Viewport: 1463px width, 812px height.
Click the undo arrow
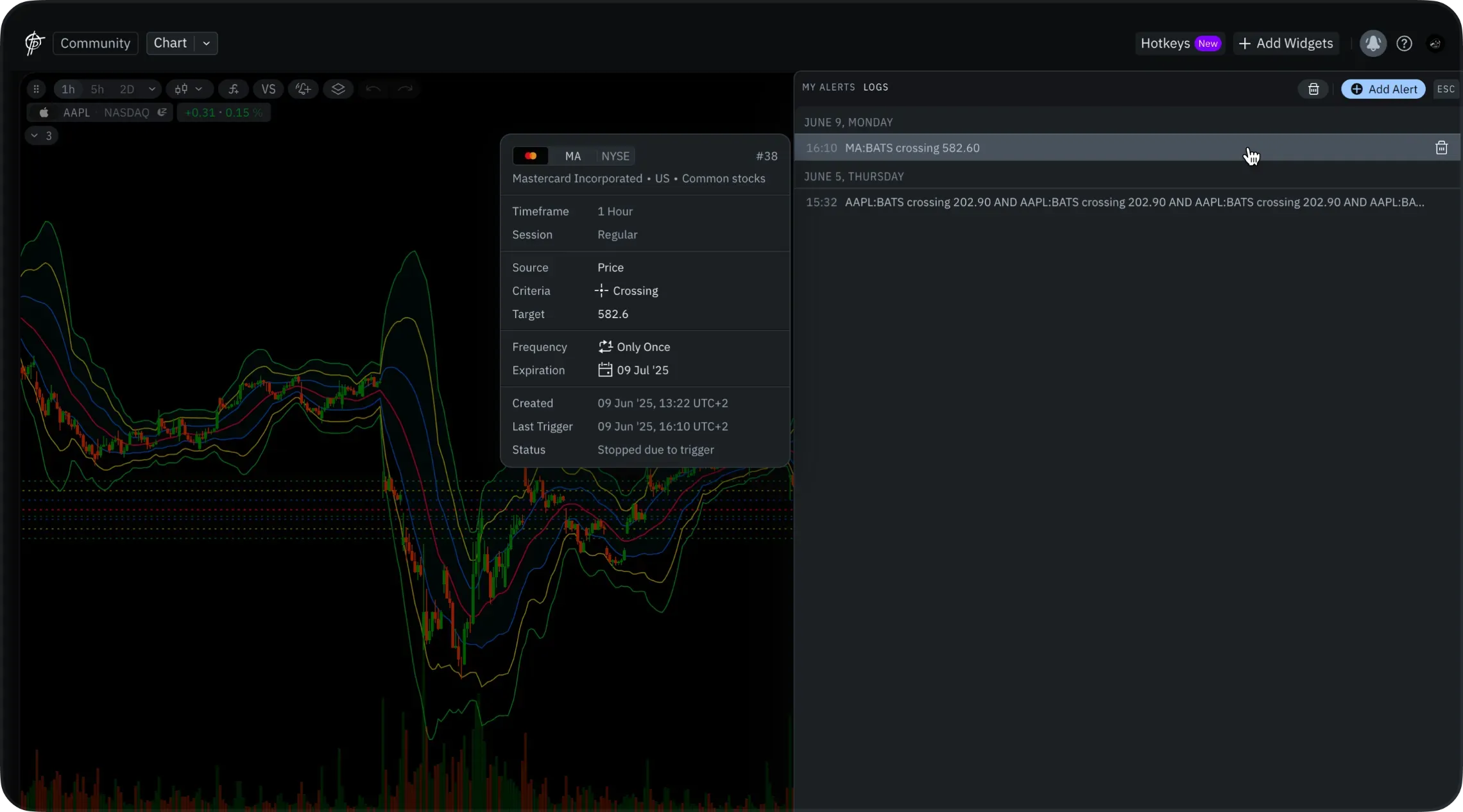coord(373,89)
